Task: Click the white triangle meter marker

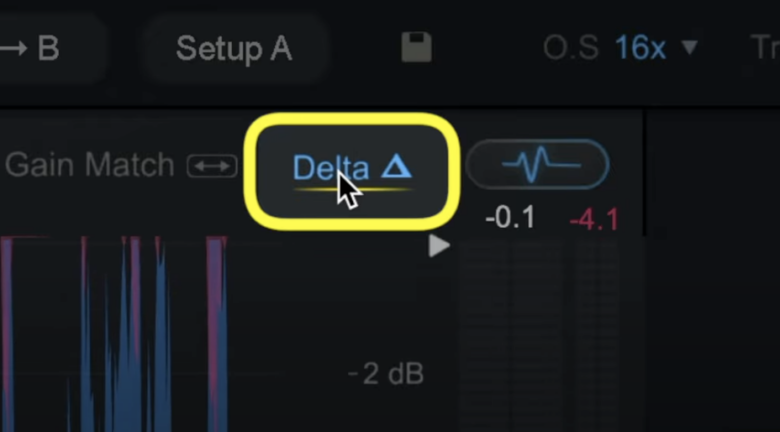Action: [439, 245]
